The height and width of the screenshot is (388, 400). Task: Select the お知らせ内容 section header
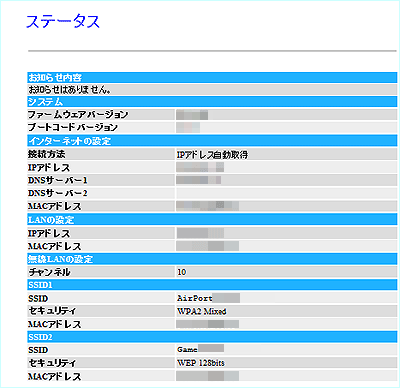[x=212, y=78]
